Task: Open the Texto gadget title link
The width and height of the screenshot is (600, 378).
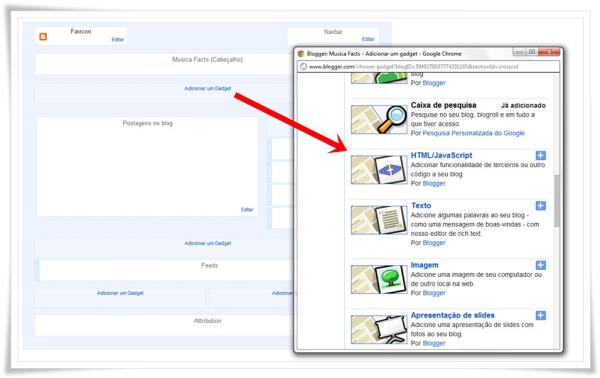Action: tap(421, 205)
